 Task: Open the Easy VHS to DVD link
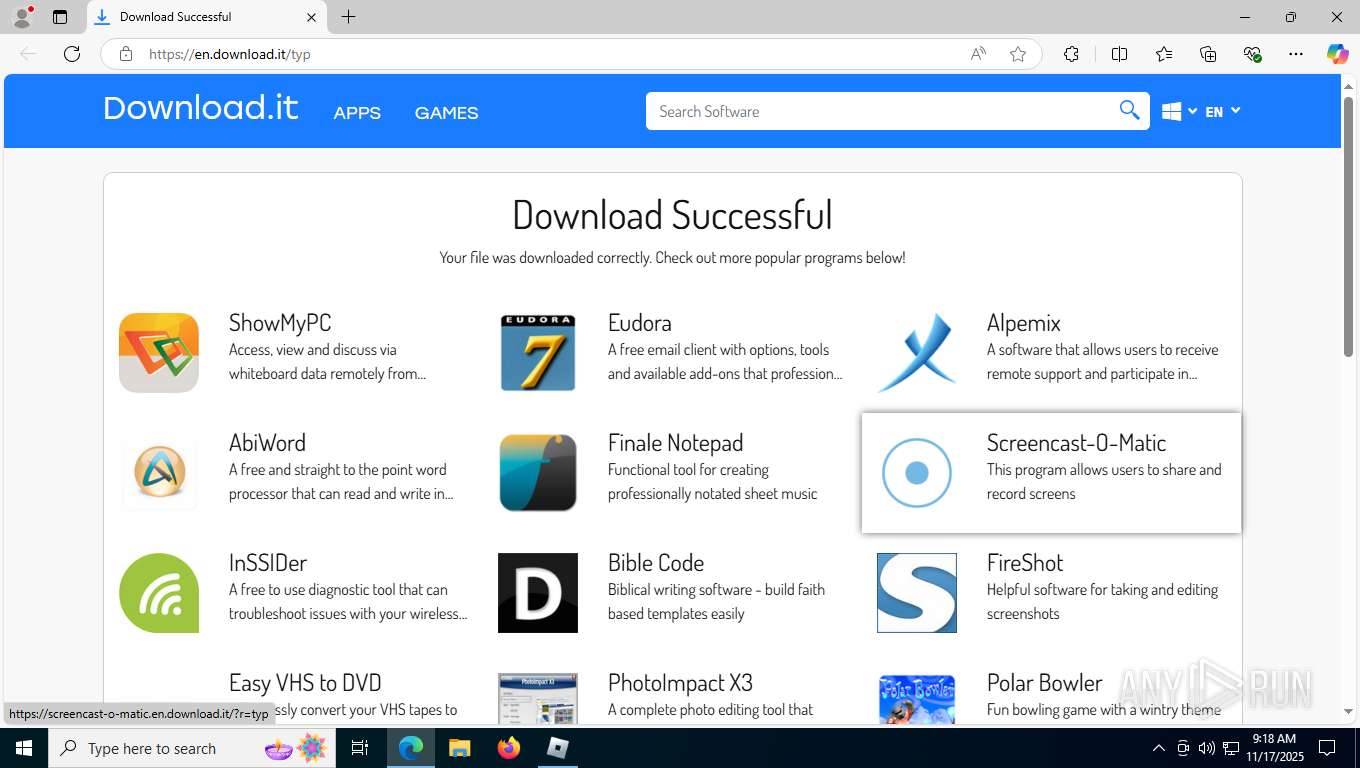(305, 682)
